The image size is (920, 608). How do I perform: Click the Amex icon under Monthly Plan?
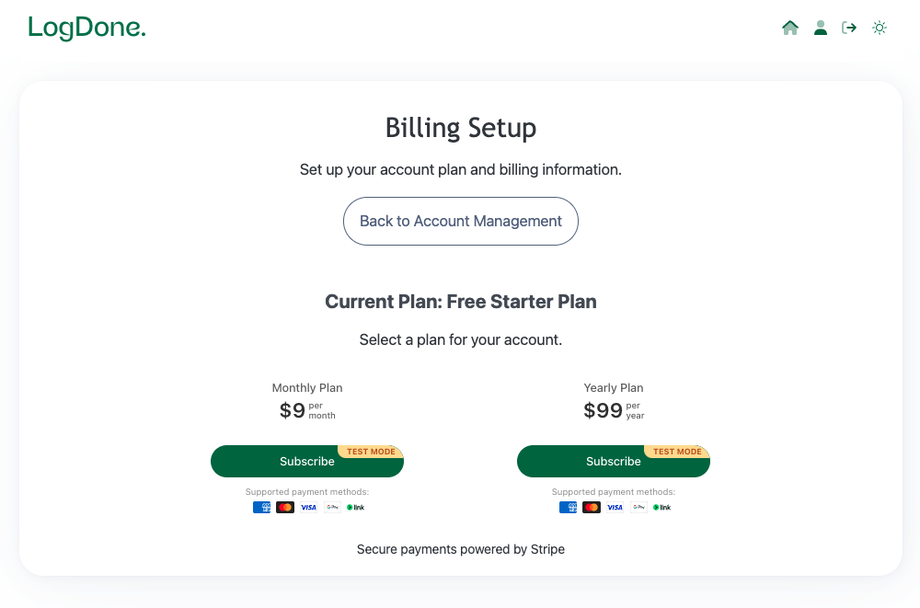coord(262,507)
